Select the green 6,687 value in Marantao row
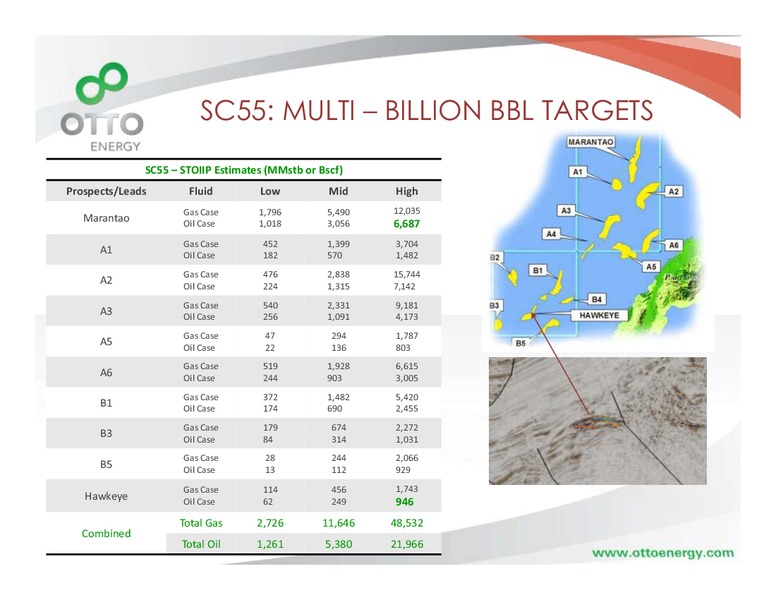Screen dimensions: 776x600 tap(406, 224)
